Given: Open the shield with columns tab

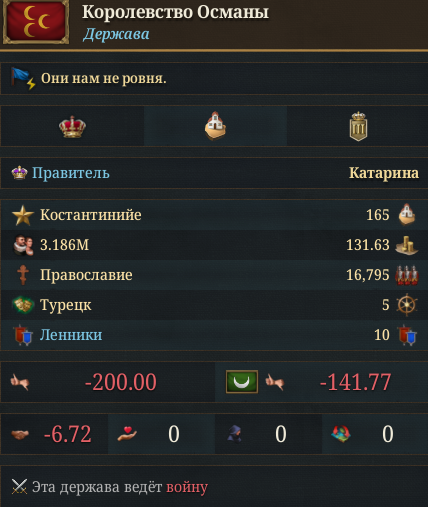Looking at the screenshot, I should point(358,126).
